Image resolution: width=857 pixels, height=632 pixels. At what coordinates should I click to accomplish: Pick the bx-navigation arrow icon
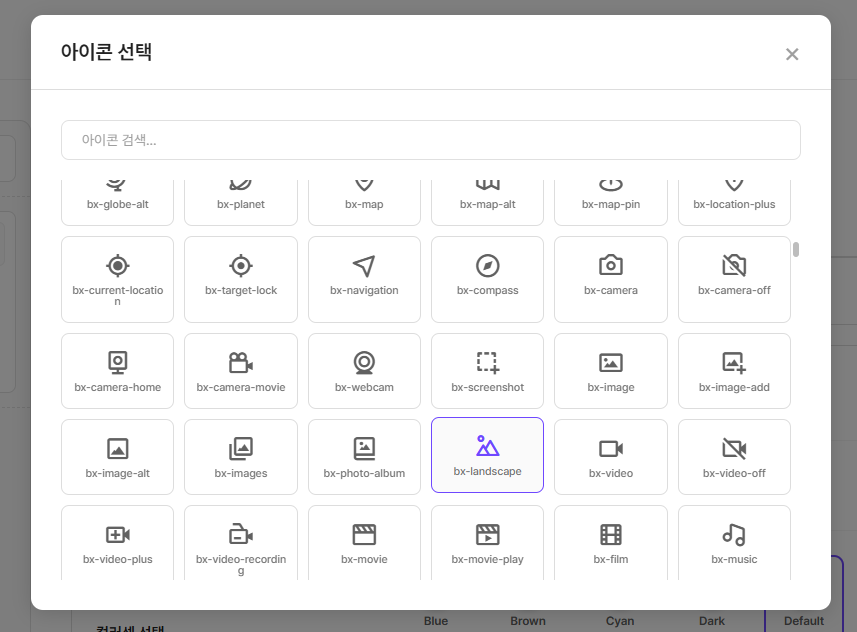point(364,278)
